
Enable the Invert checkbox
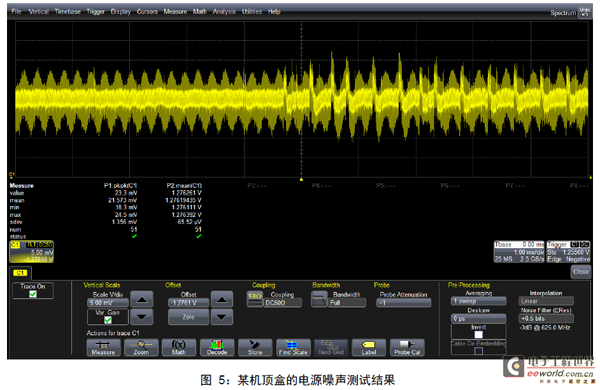(478, 335)
